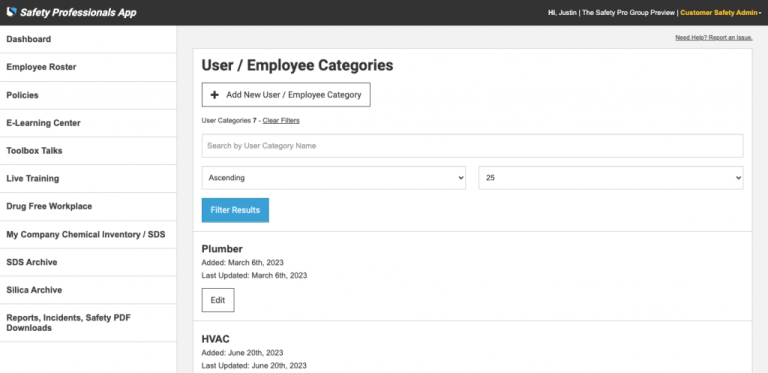The image size is (768, 373).
Task: Click the Need Help? Report an Issue link
Action: [x=714, y=38]
